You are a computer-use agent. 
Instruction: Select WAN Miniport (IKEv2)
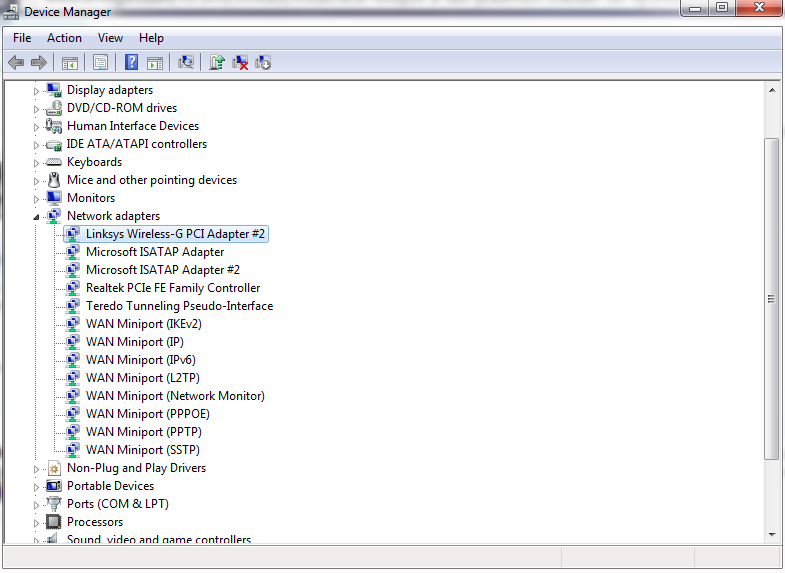tap(144, 324)
